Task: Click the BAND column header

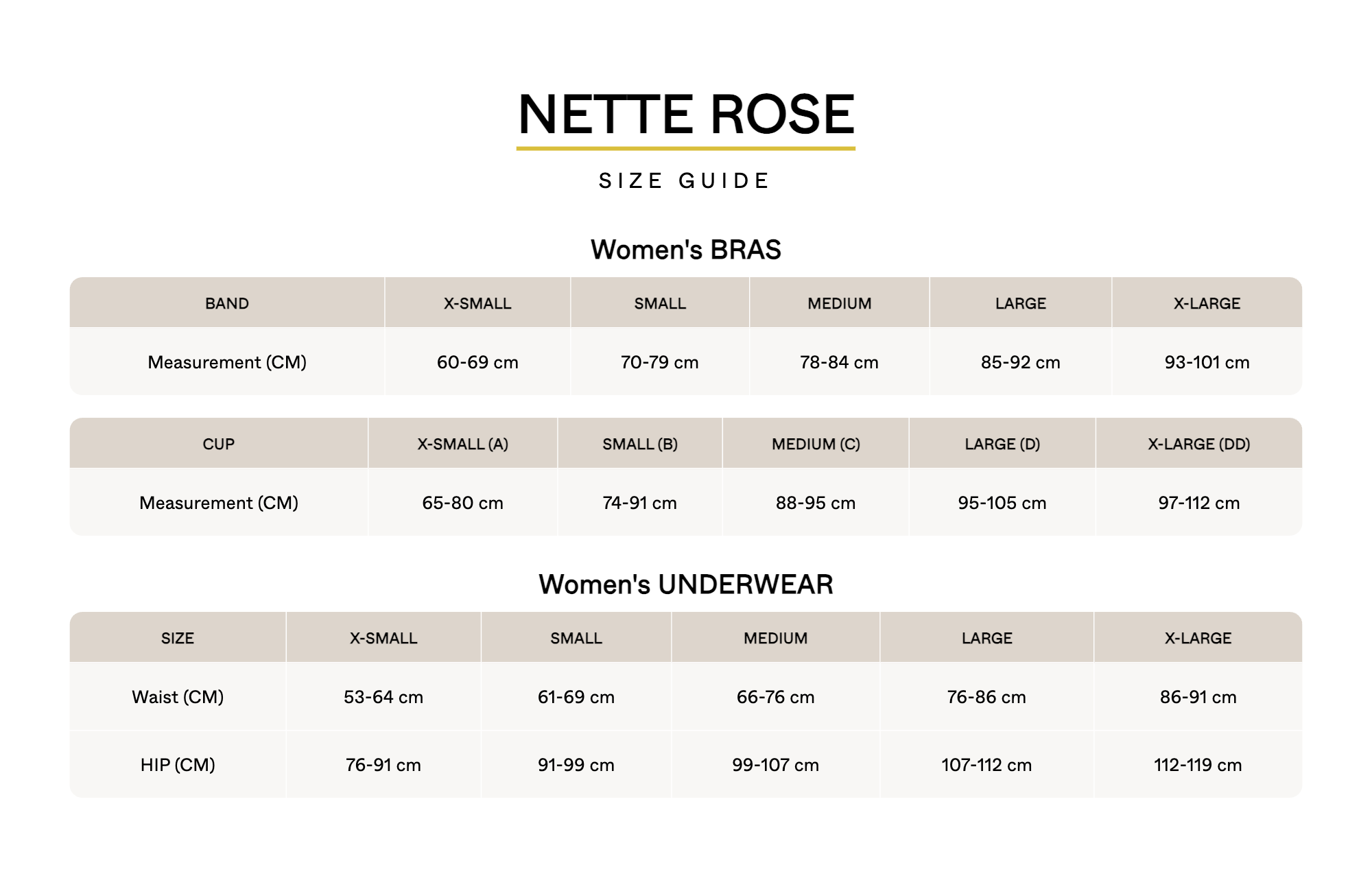Action: pos(227,303)
